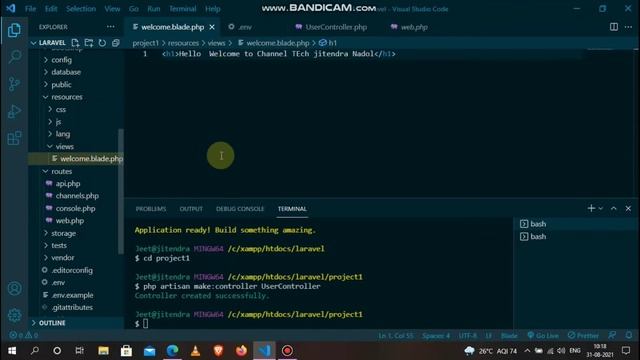Open Help menu

click(x=213, y=9)
